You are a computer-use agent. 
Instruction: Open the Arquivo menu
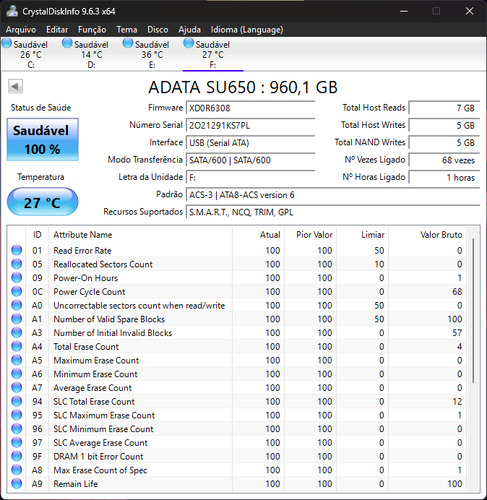21,30
